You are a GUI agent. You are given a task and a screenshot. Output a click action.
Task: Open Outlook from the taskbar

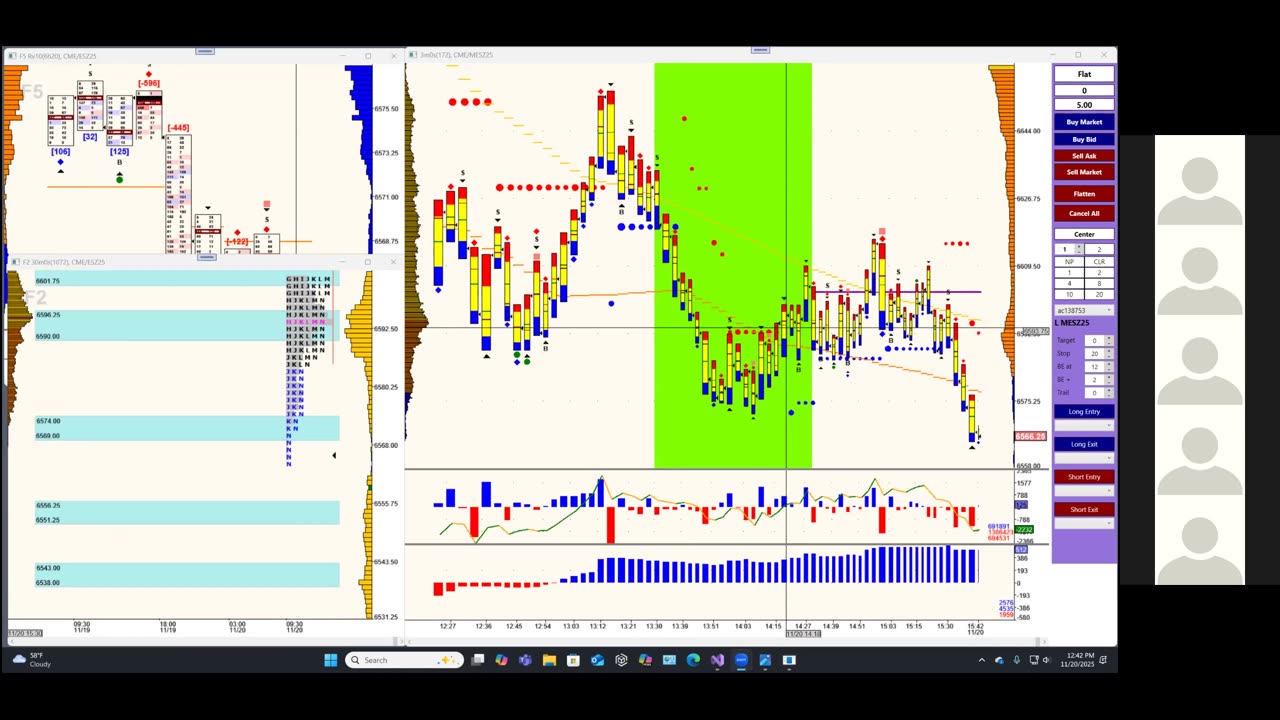click(x=597, y=660)
